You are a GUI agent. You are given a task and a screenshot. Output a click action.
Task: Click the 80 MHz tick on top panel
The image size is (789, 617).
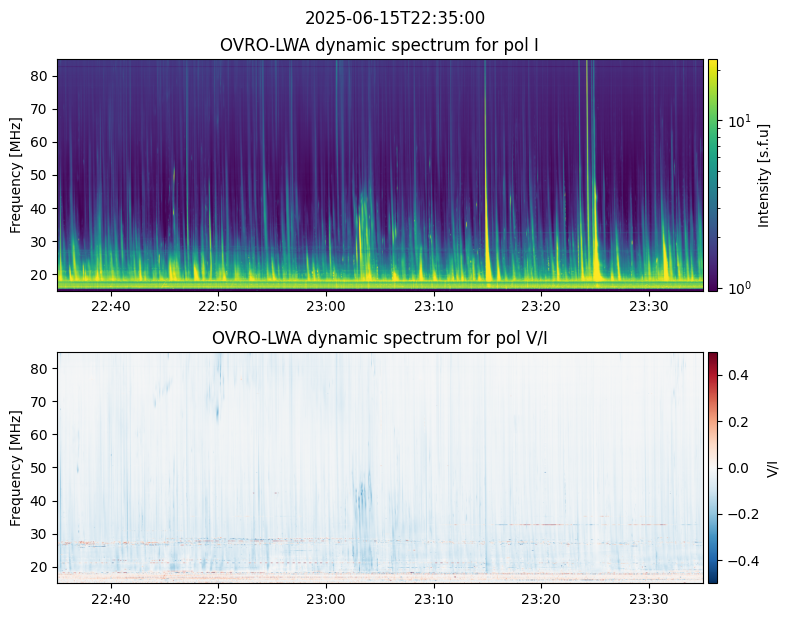tap(40, 76)
